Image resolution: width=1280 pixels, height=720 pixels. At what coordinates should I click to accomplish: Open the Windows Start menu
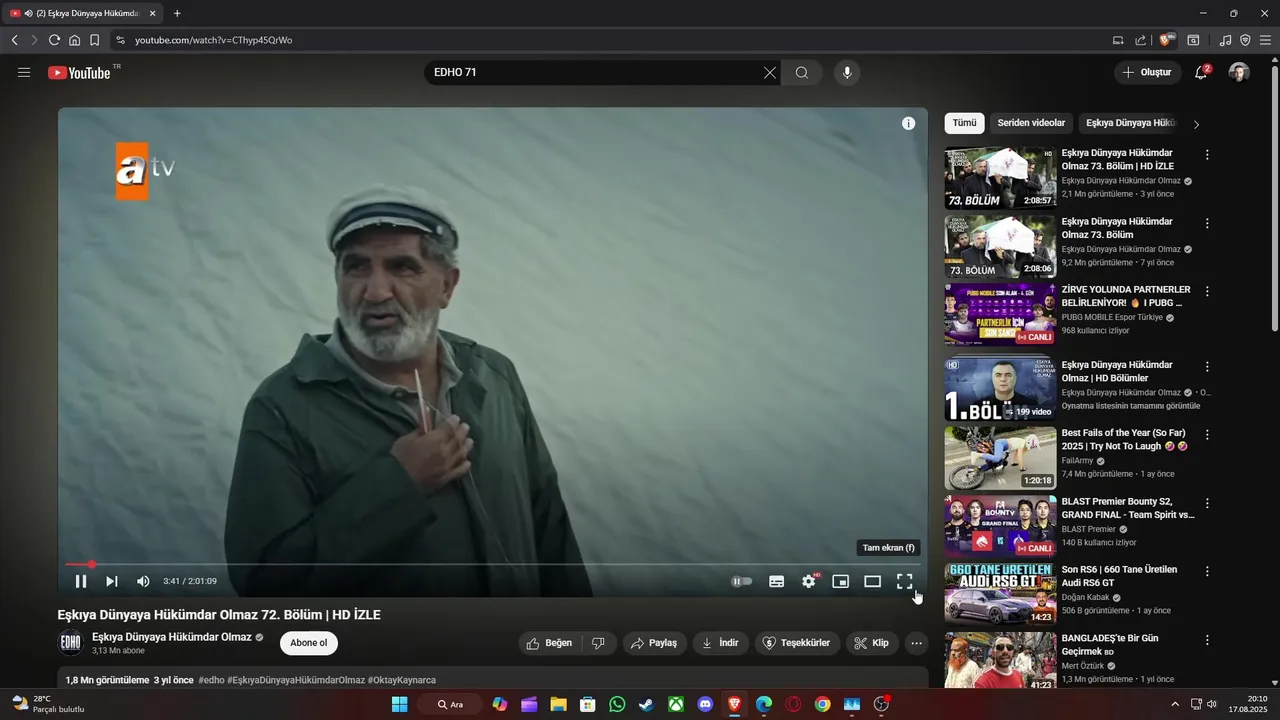[399, 704]
